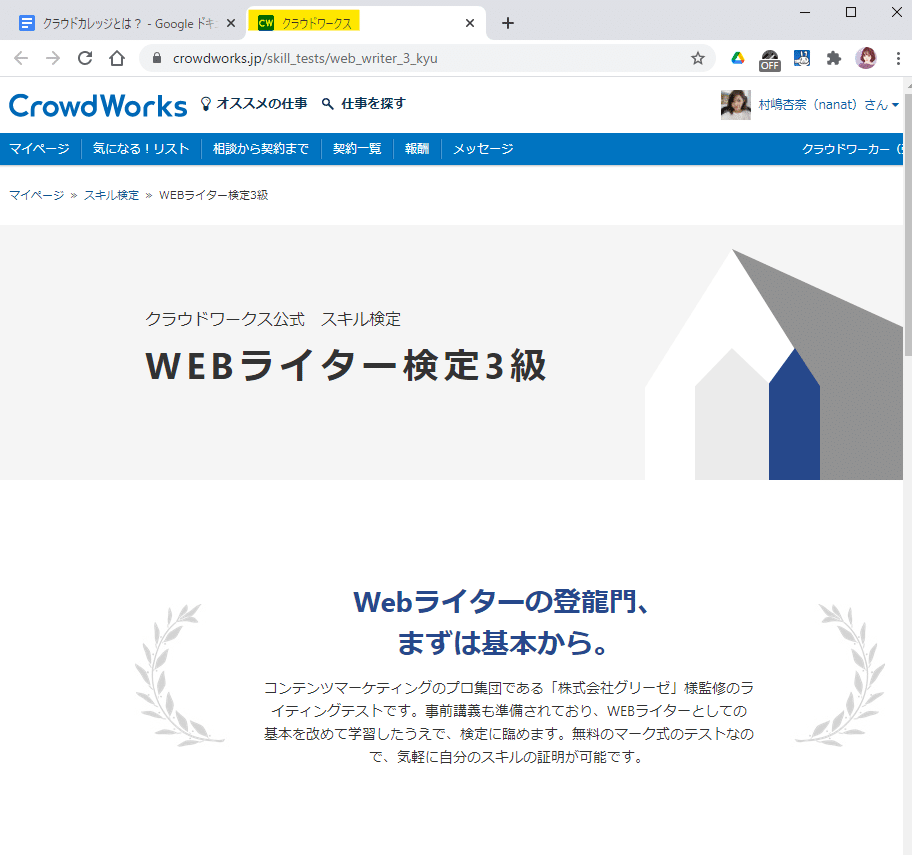Screen dimensions: 912x855
Task: Bookmark the page with the star
Action: 697,59
